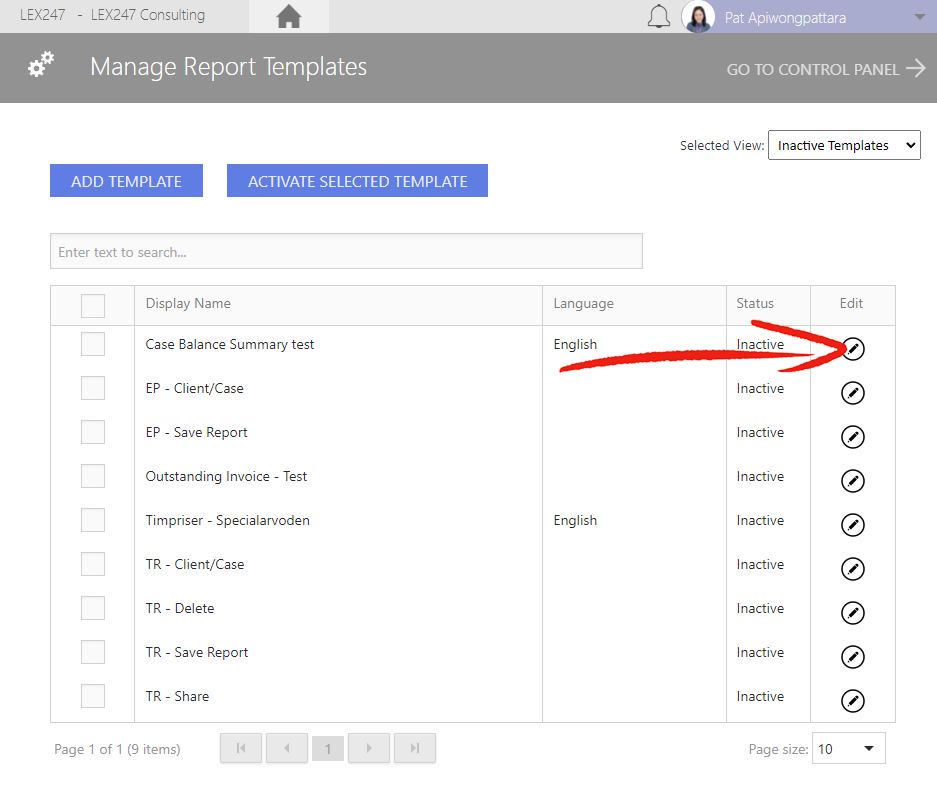Edit the TR - Delete template
Image resolution: width=937 pixels, height=801 pixels.
click(x=853, y=613)
